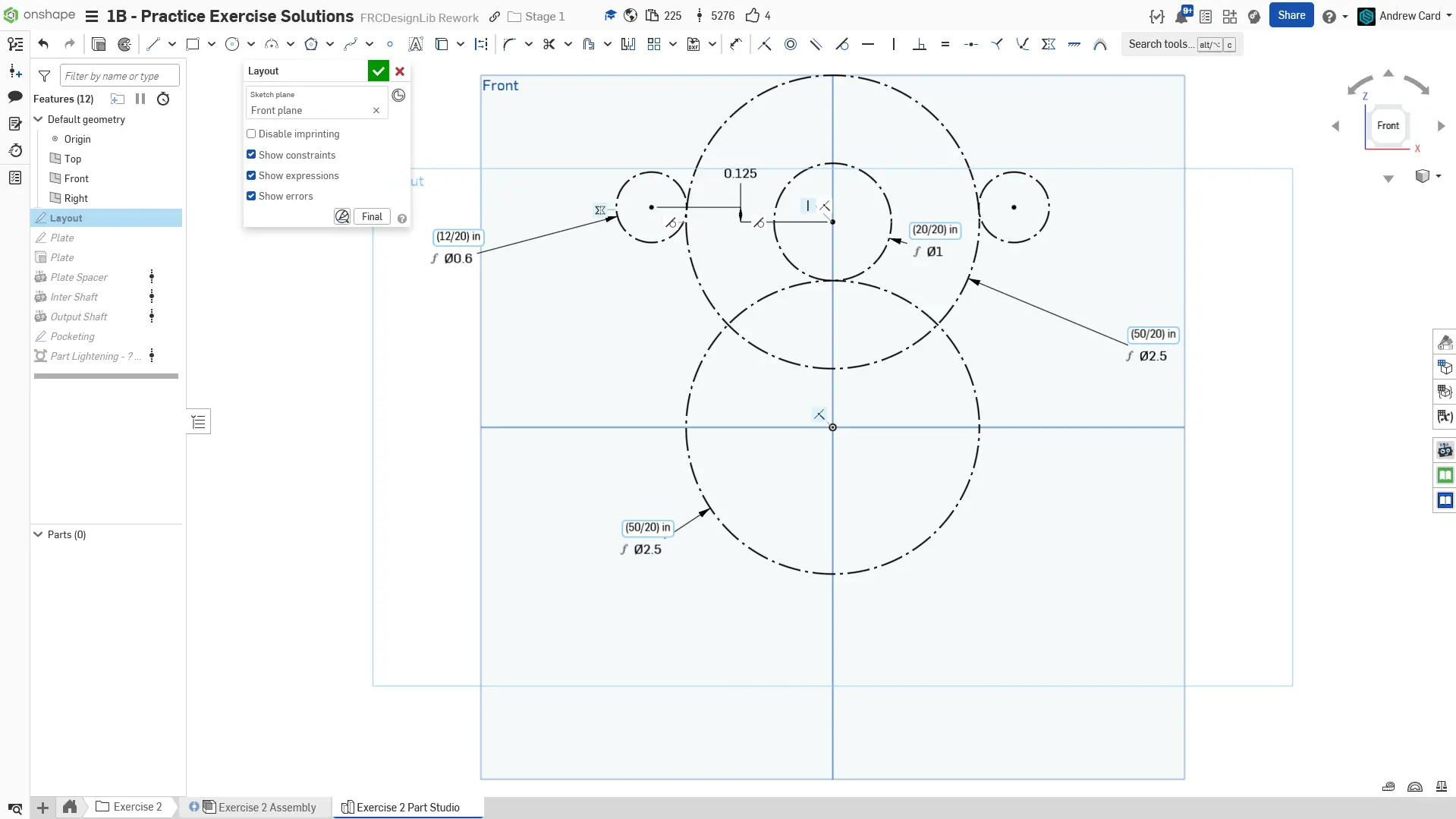Click the Text sketch tool
This screenshot has height=819, width=1456.
(416, 44)
